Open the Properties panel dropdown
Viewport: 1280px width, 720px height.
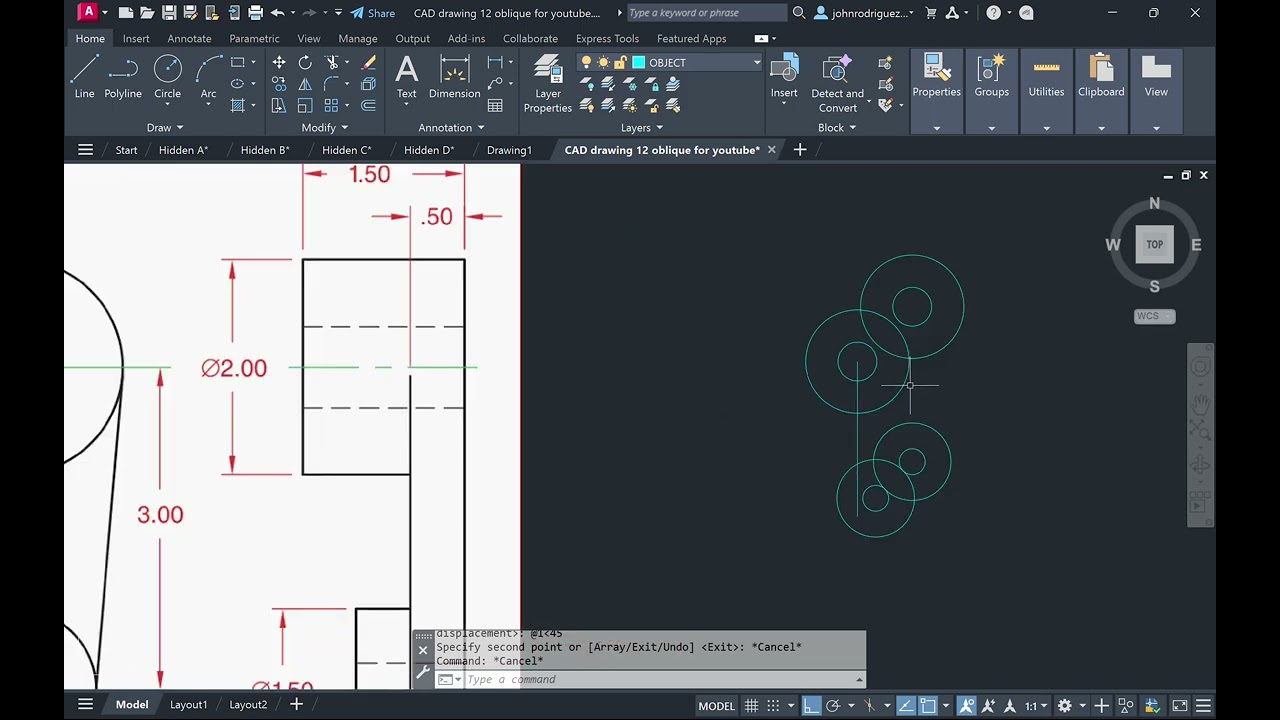[x=937, y=128]
